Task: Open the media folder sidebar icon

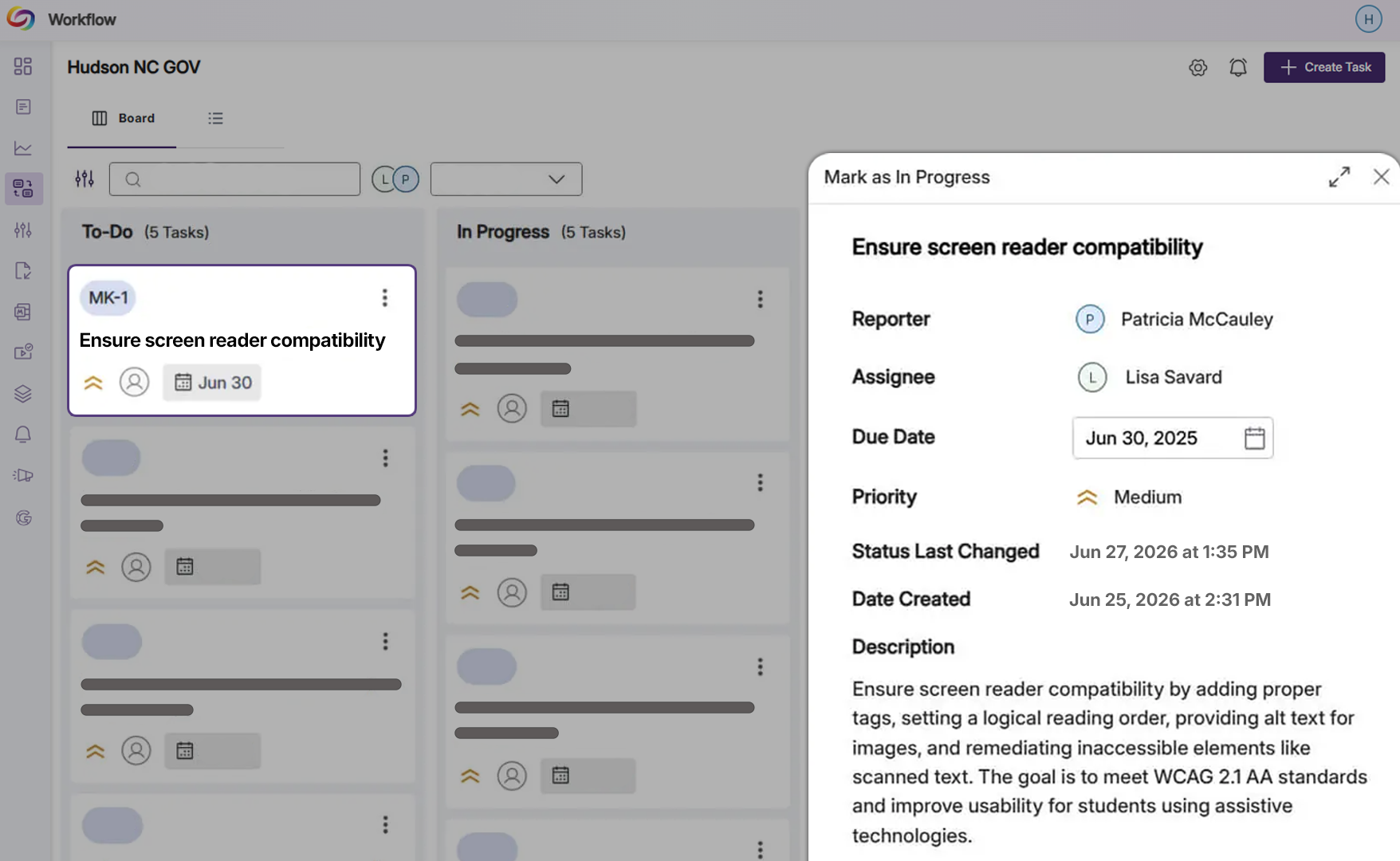Action: click(x=23, y=352)
